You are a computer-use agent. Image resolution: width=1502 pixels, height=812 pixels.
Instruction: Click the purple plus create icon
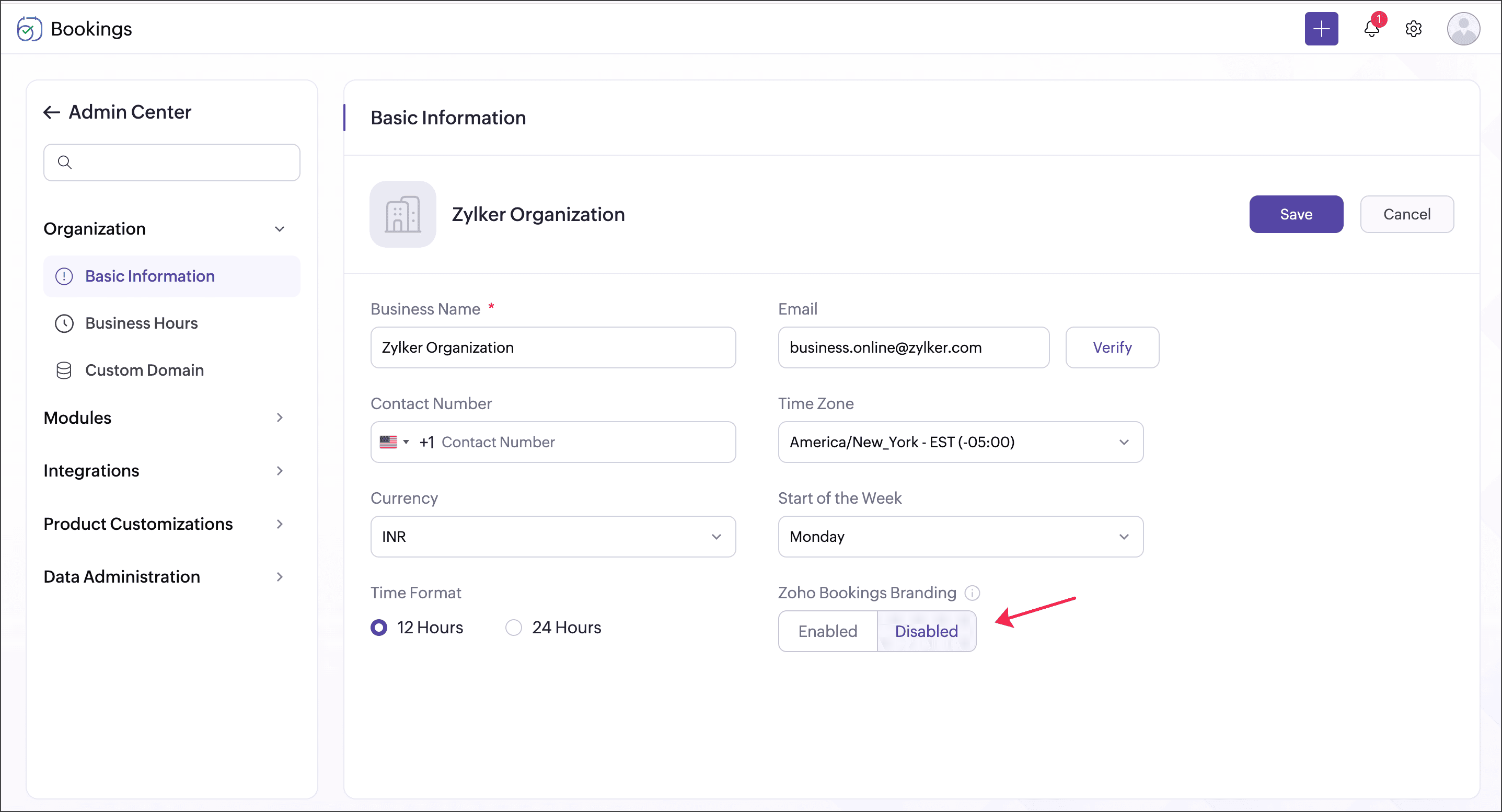pyautogui.click(x=1321, y=29)
